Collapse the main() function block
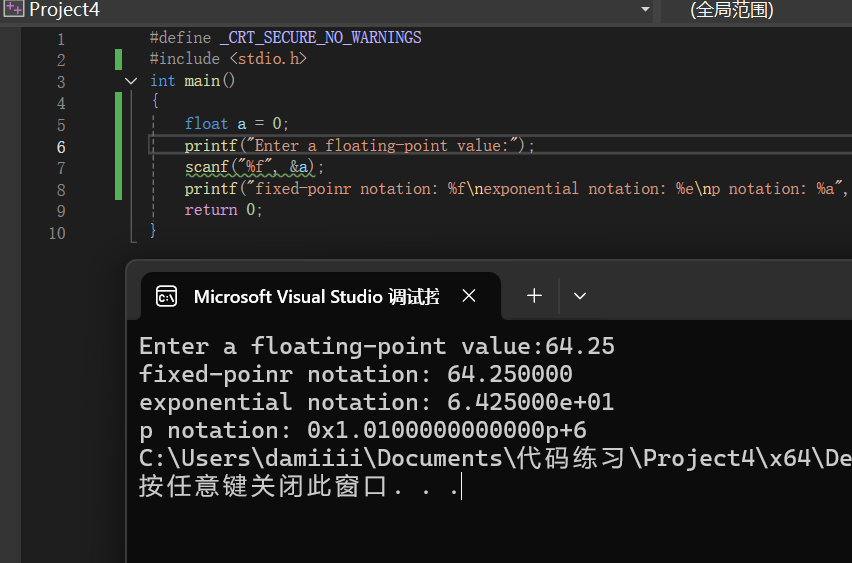The width and height of the screenshot is (852, 563). click(131, 81)
